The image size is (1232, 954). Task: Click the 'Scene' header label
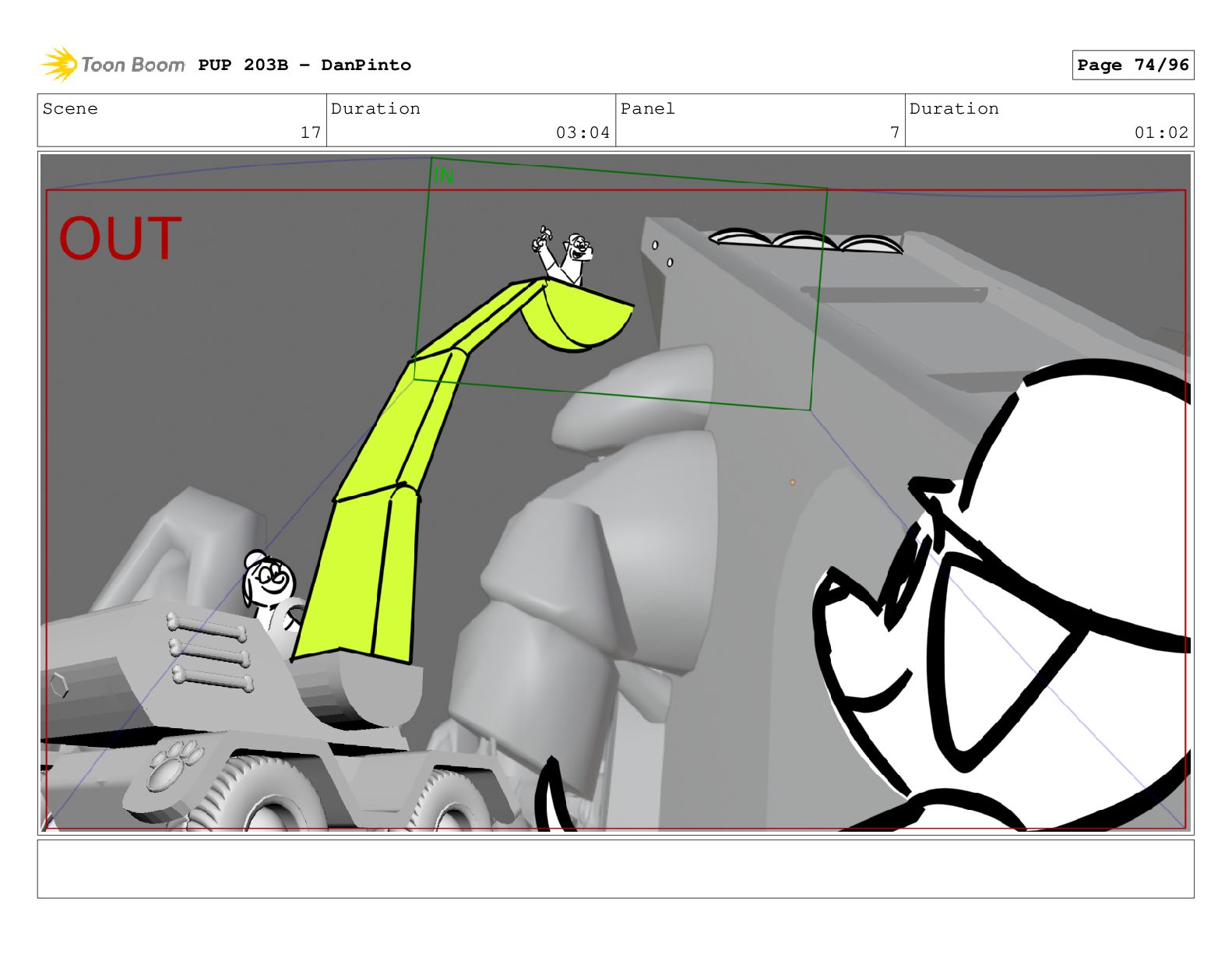pos(70,109)
